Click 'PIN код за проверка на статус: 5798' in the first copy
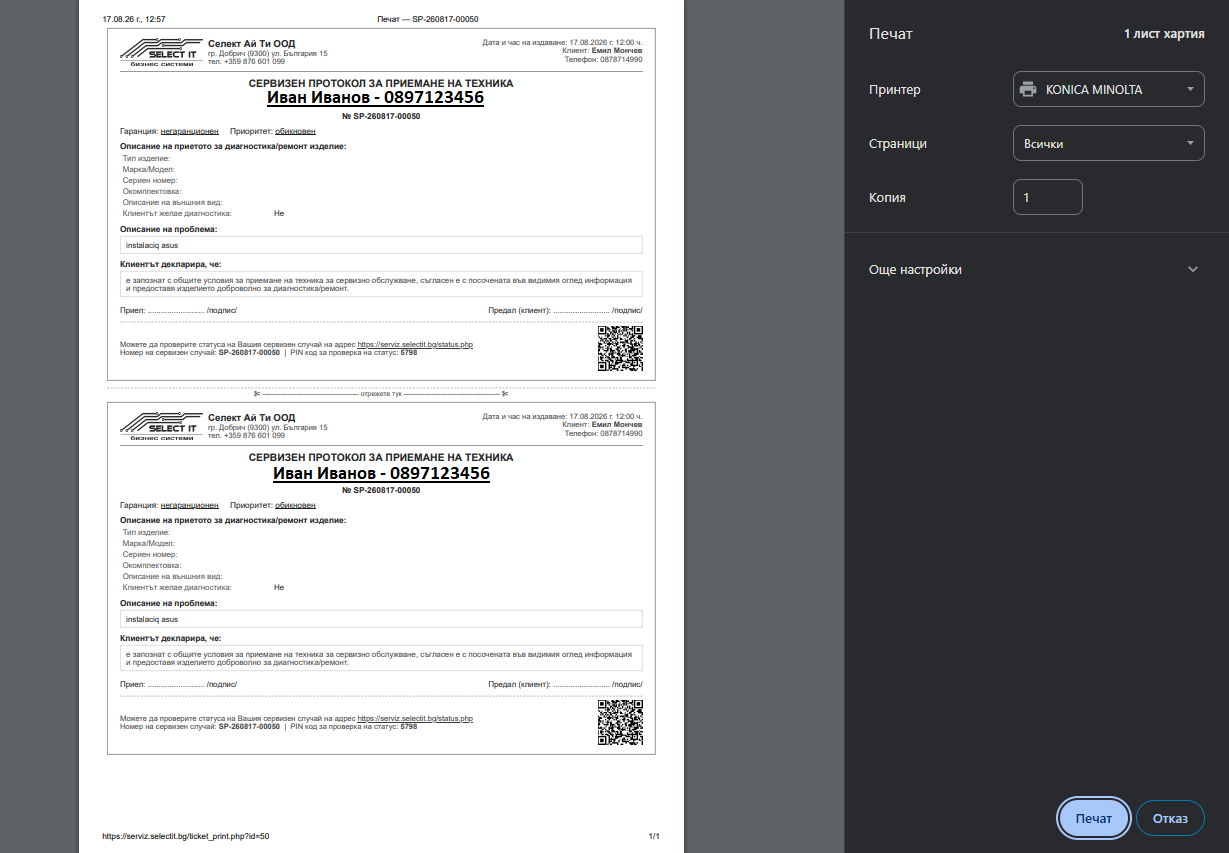The image size is (1229, 853). 354,353
